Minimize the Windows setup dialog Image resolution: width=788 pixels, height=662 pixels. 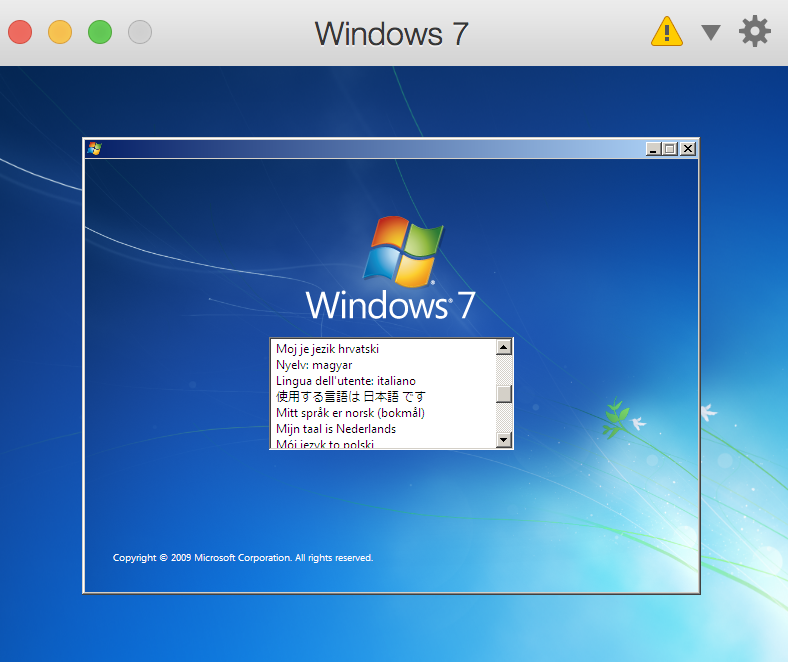coord(653,149)
